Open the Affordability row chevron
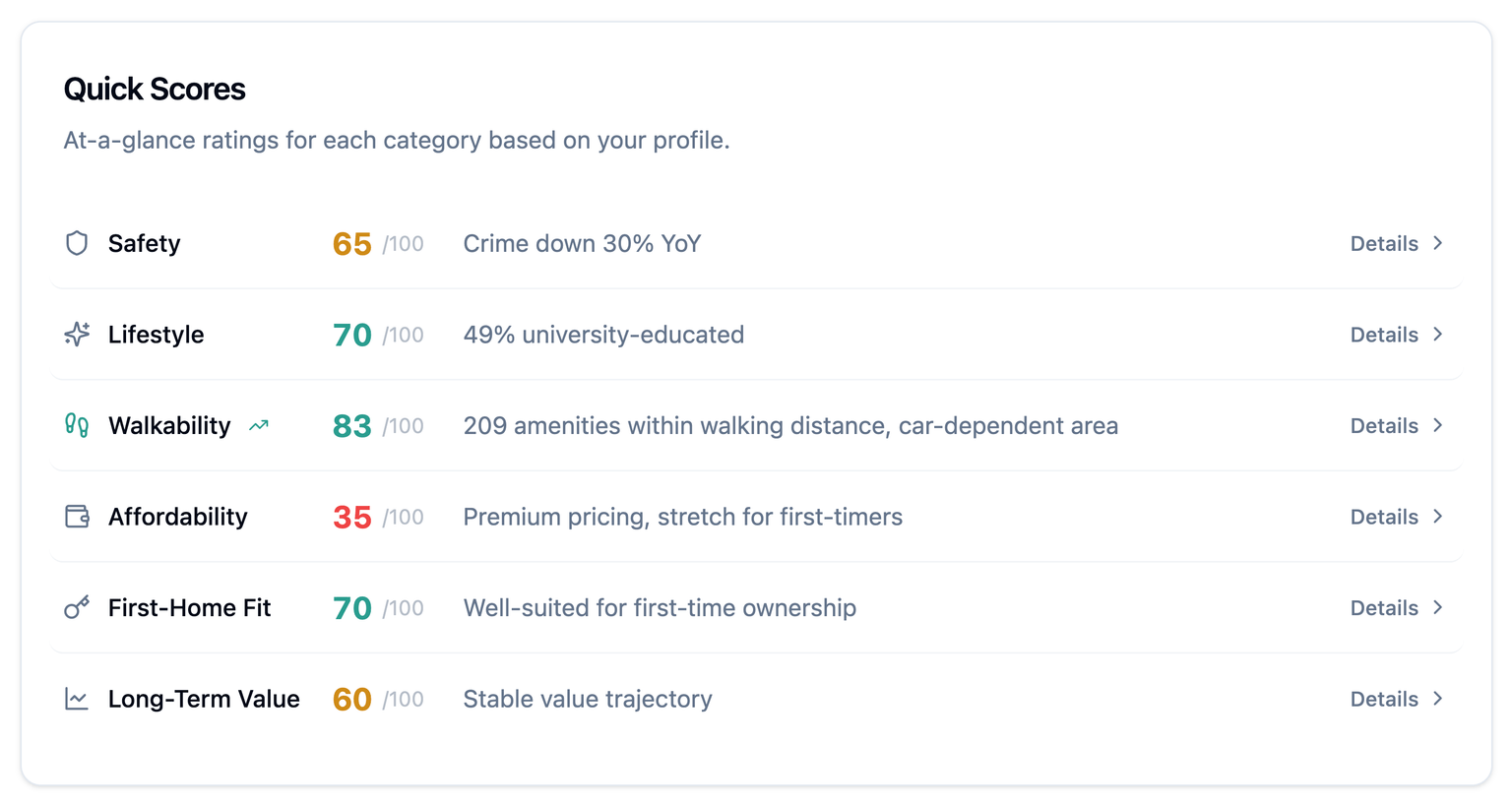This screenshot has height=806, width=1512. tap(1438, 517)
